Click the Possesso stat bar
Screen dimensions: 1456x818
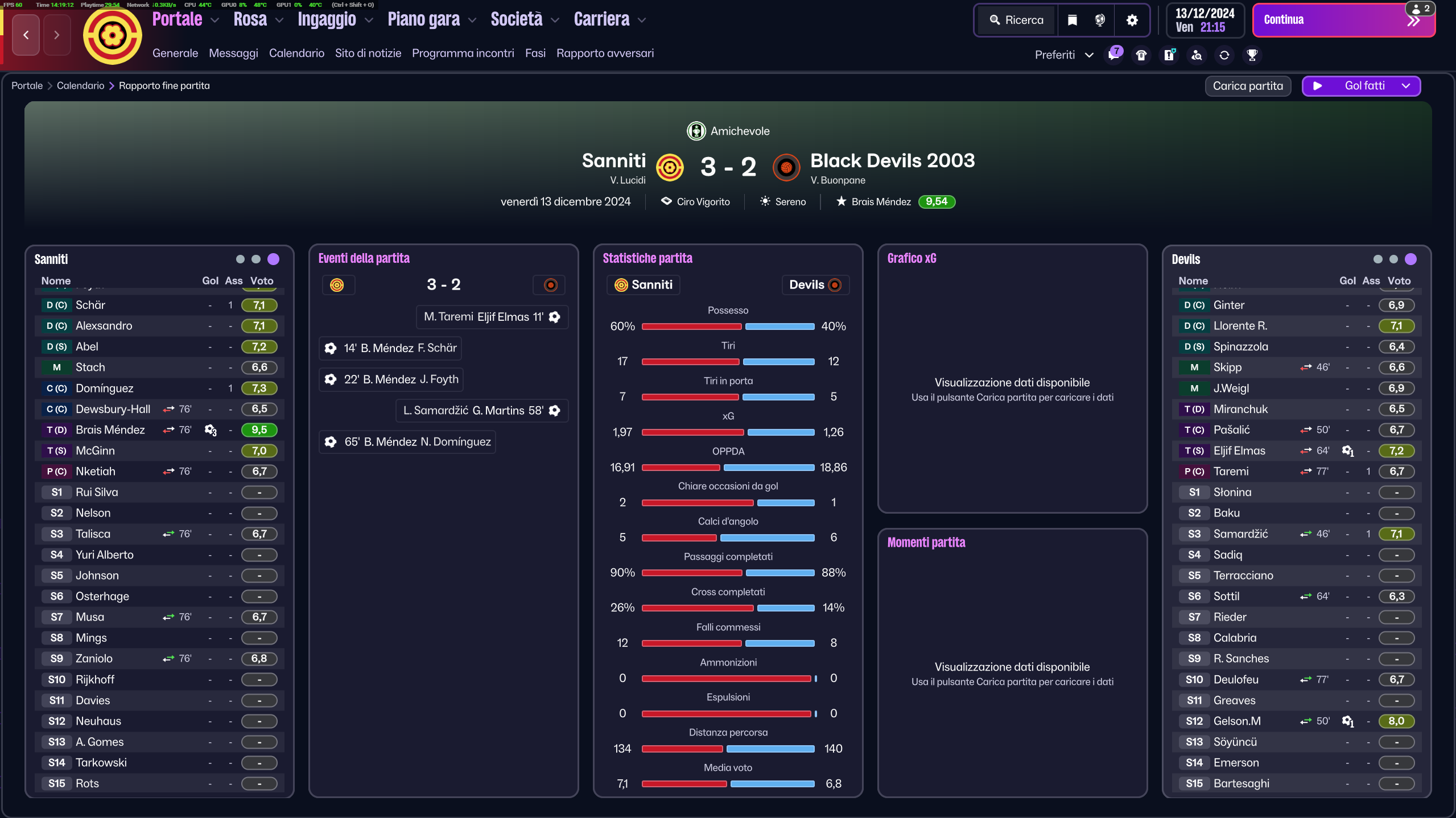coord(728,327)
